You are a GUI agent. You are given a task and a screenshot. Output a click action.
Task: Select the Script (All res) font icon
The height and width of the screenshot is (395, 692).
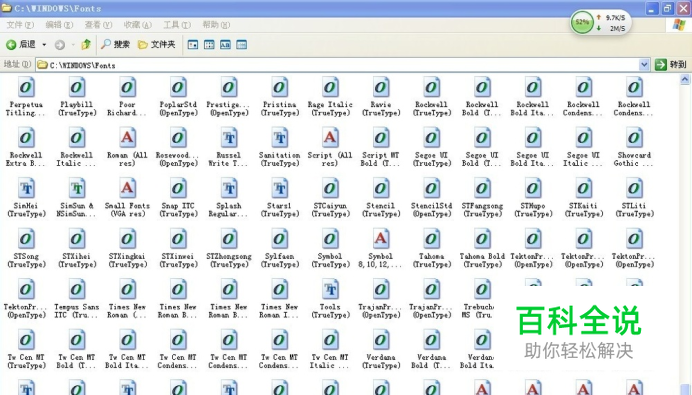tap(330, 138)
